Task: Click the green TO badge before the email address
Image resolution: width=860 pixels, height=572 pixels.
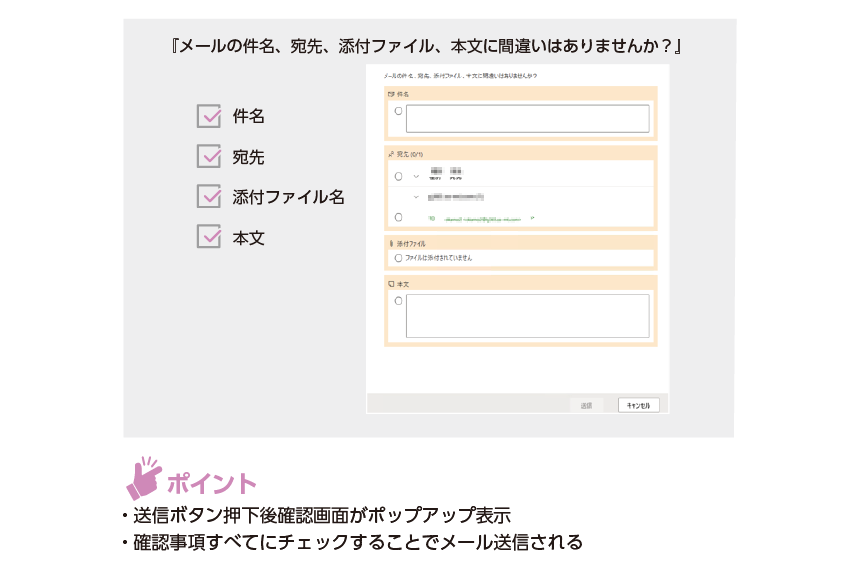Action: pyautogui.click(x=432, y=217)
